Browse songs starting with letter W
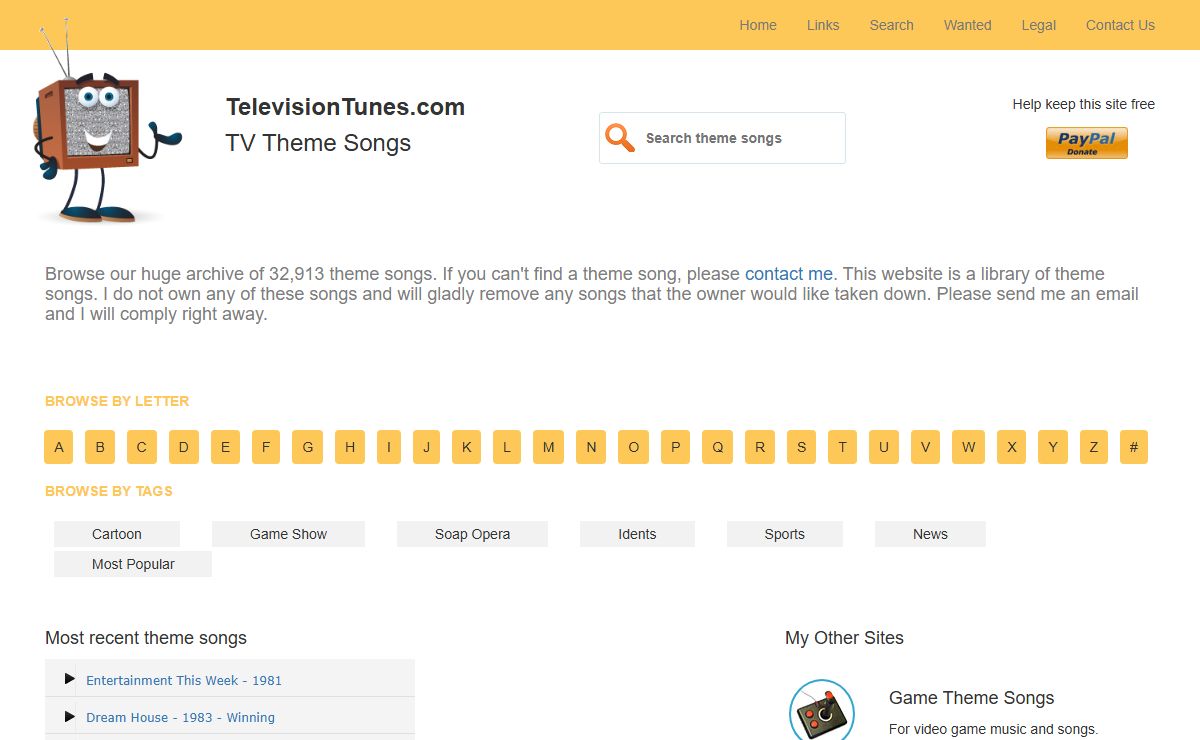The width and height of the screenshot is (1200, 740). (x=968, y=447)
